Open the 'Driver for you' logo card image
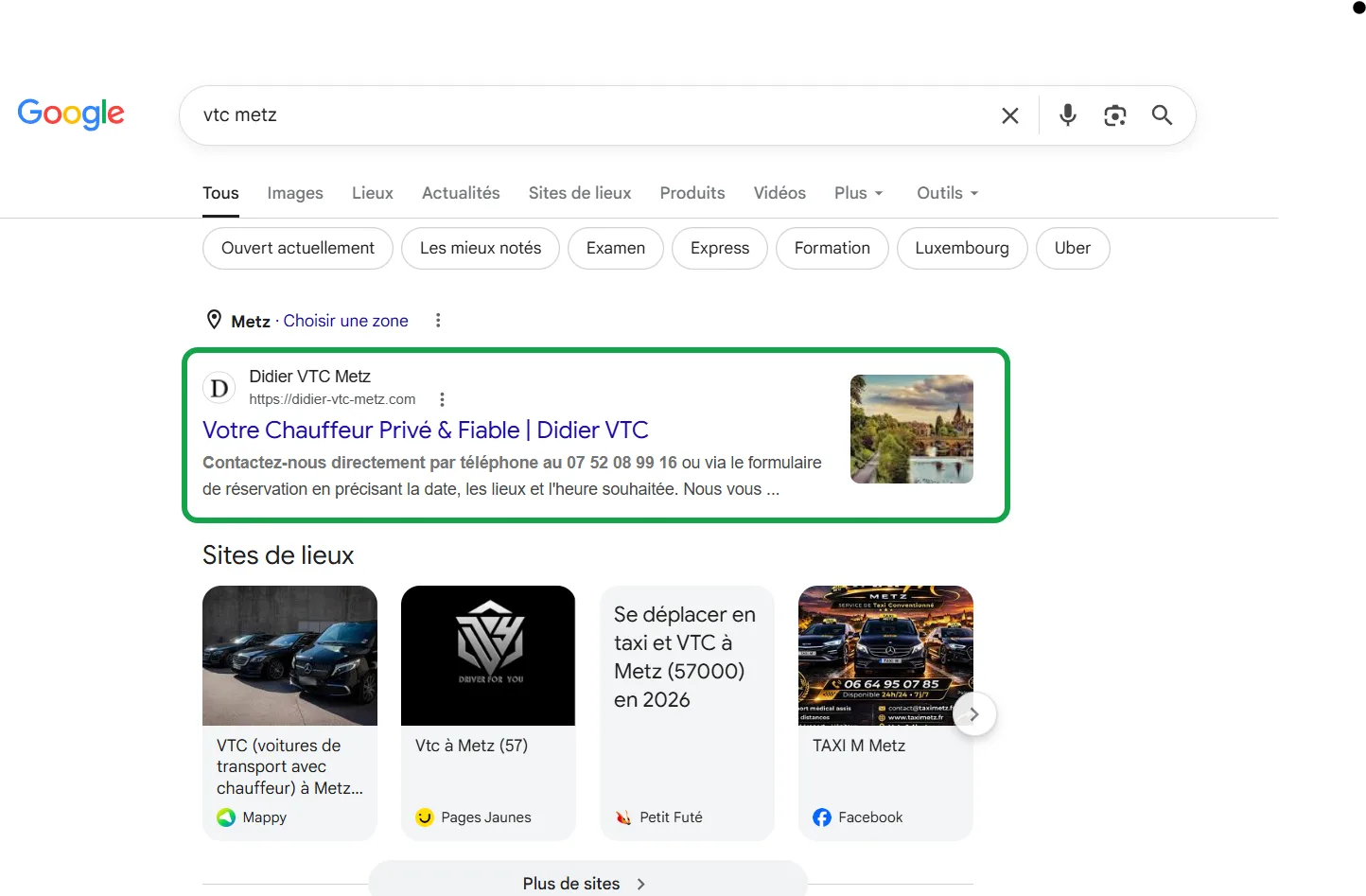Screen dimensions: 1366x896 488,656
